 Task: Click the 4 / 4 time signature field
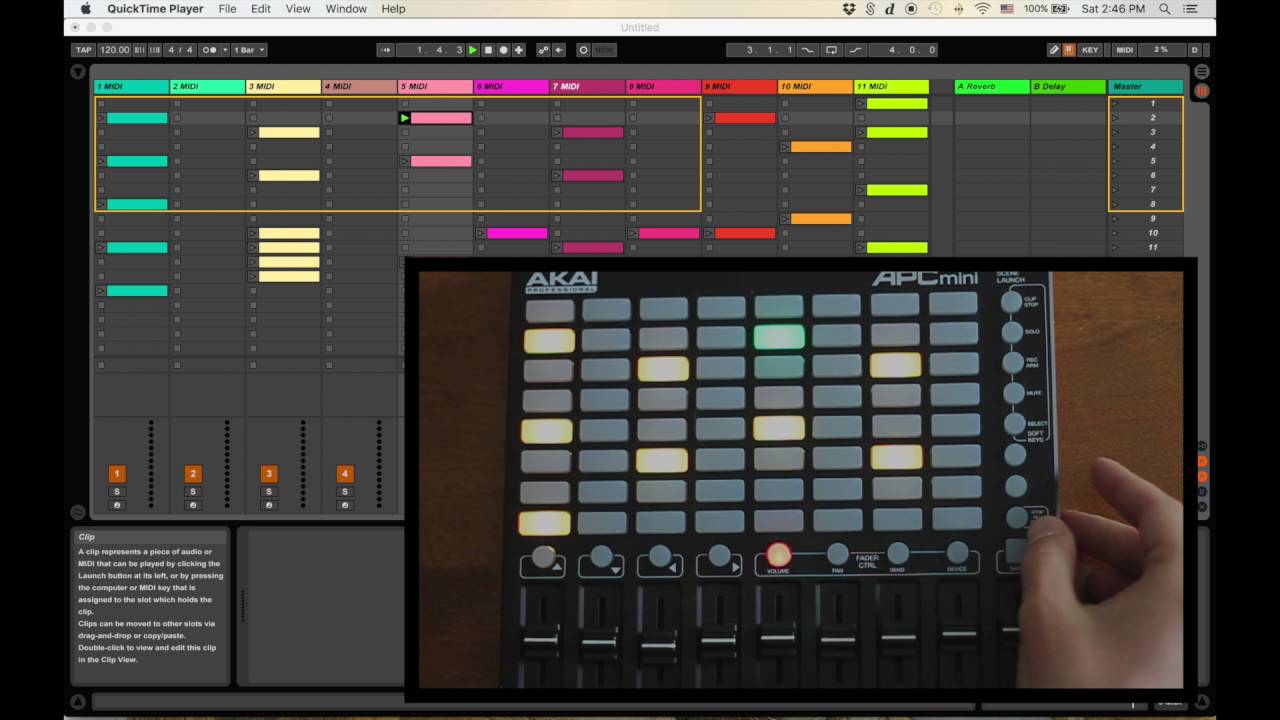pos(180,50)
